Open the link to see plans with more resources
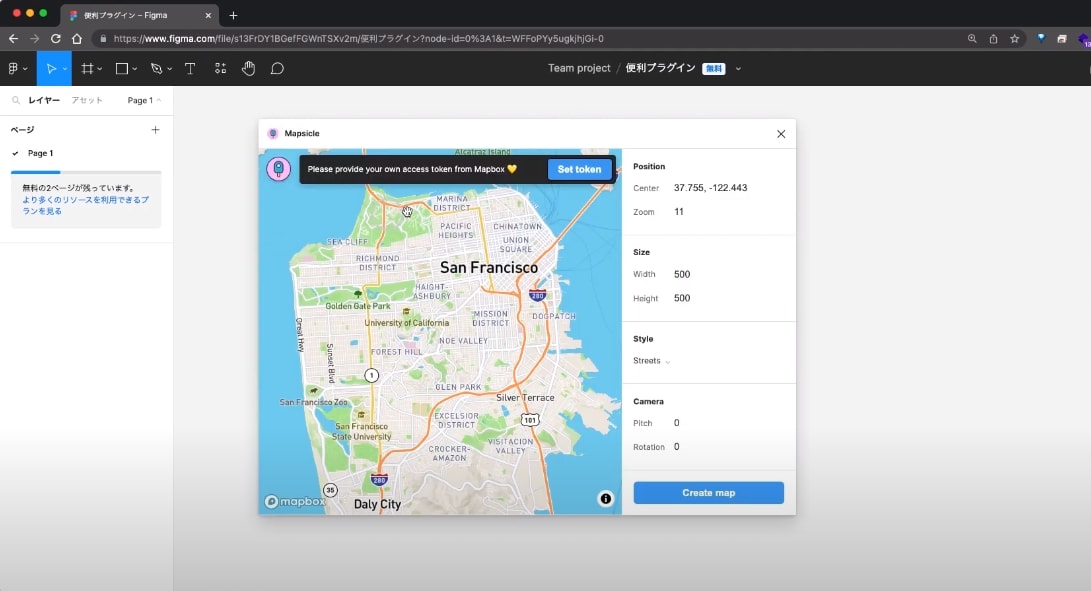The width and height of the screenshot is (1091, 591). [x=85, y=205]
